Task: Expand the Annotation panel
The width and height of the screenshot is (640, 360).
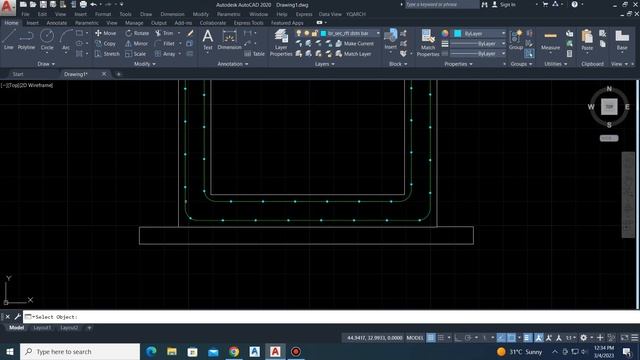Action: pos(233,64)
